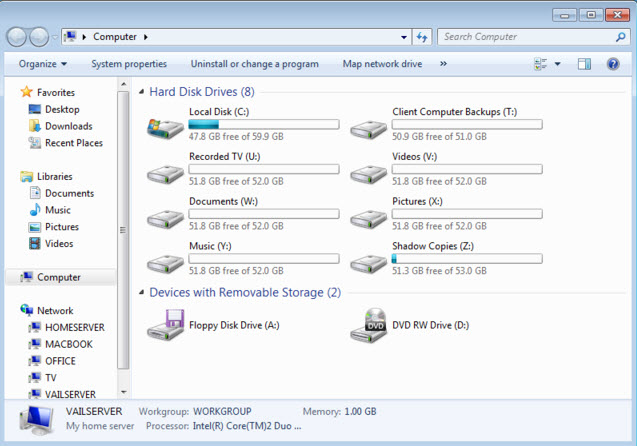Click the refresh button beside address bar
637x446 pixels.
click(x=422, y=37)
